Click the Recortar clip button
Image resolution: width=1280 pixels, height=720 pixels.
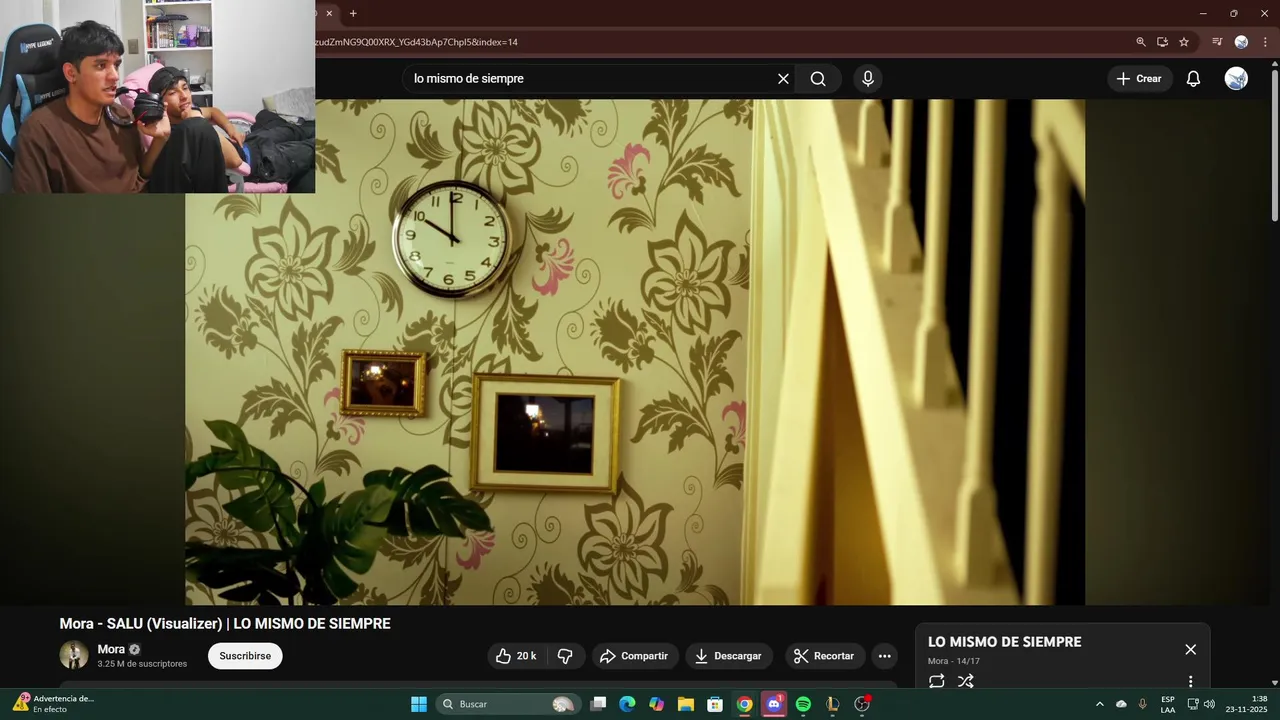[x=825, y=656]
